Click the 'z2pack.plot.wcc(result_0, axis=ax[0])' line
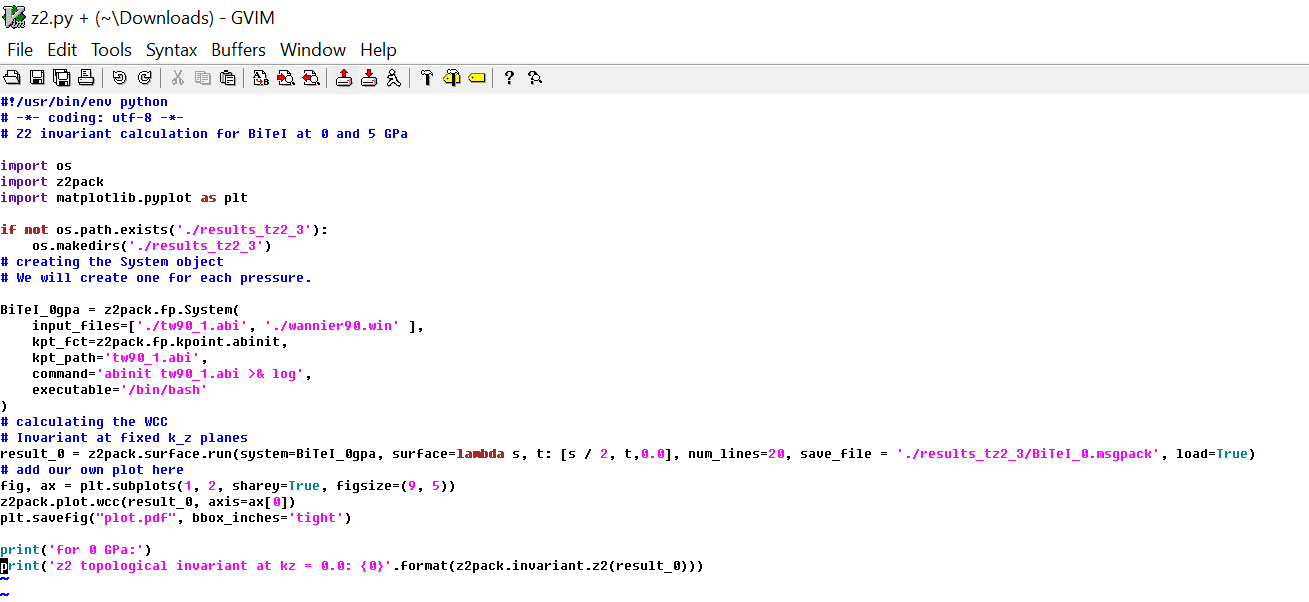The width and height of the screenshot is (1309, 602). coord(148,502)
